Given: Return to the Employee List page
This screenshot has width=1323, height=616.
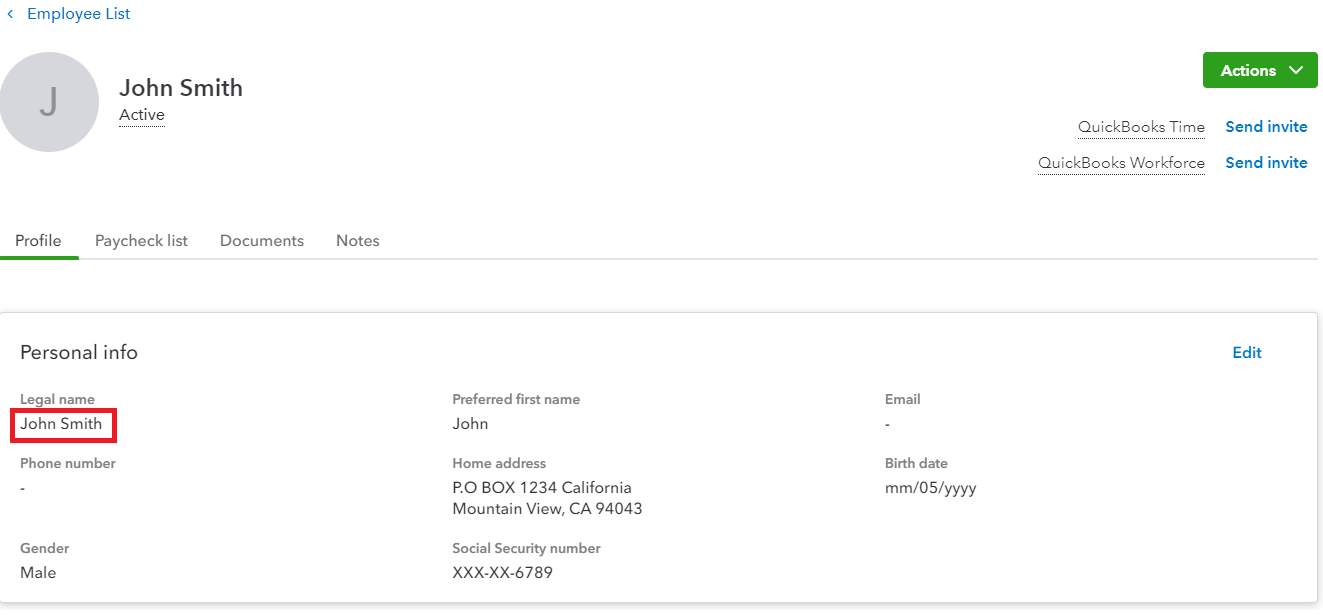Looking at the screenshot, I should coord(78,14).
